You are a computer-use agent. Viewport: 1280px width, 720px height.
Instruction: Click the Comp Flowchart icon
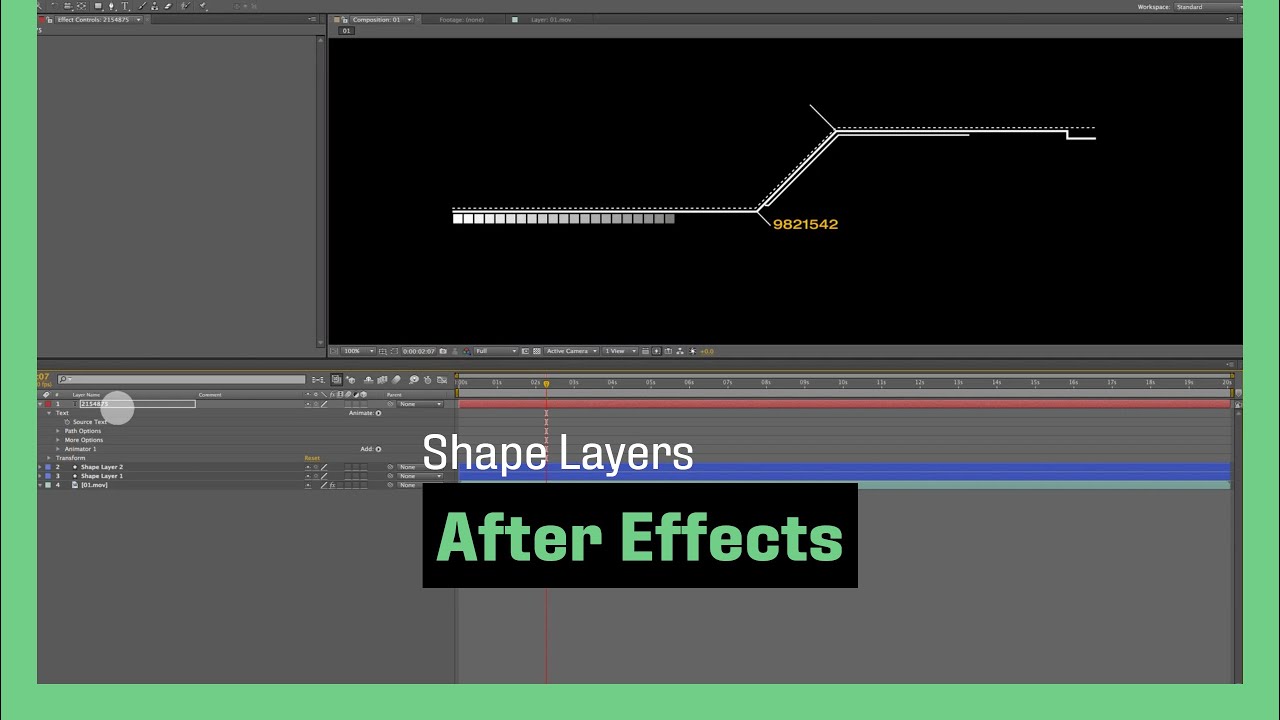click(680, 351)
